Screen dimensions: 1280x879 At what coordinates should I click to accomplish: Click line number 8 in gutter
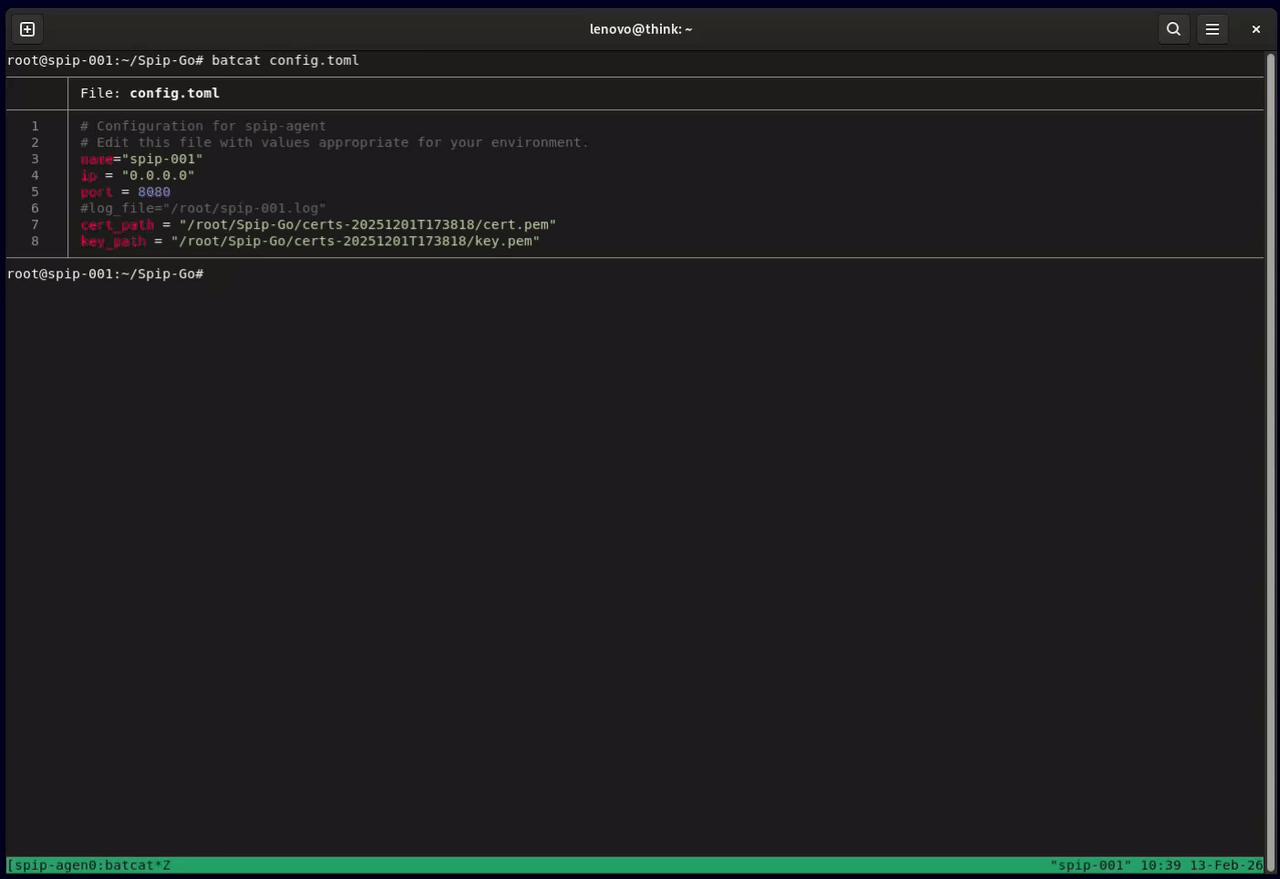coord(35,241)
